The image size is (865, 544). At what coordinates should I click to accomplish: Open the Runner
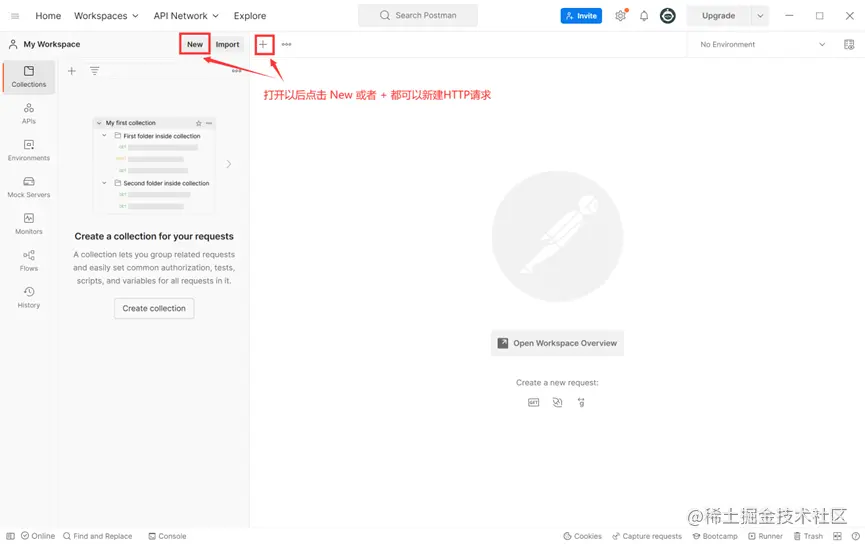(765, 536)
